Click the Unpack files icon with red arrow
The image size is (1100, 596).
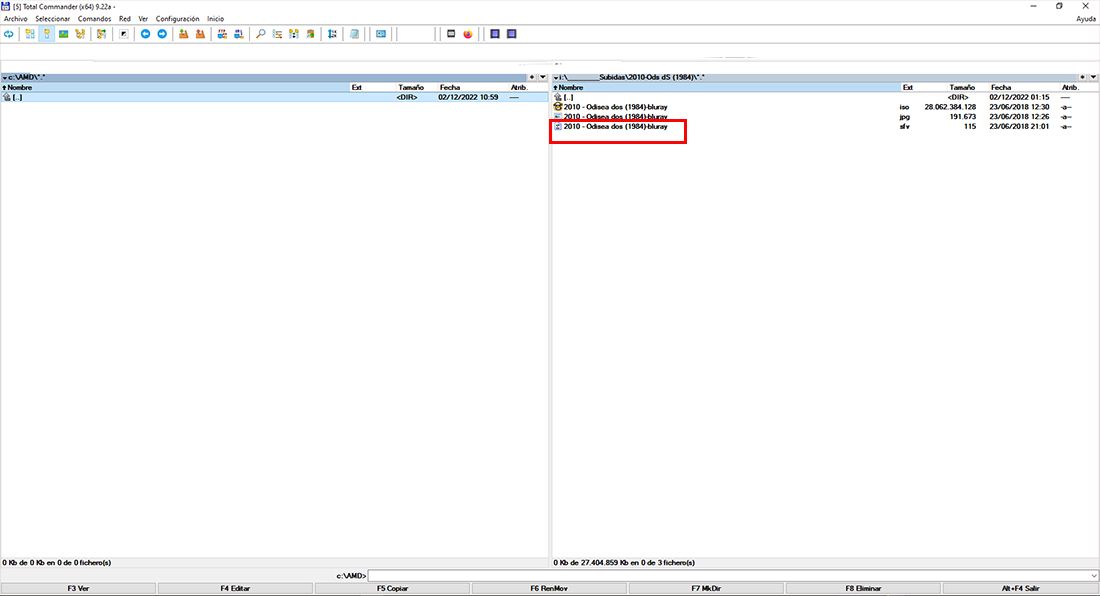click(x=201, y=34)
